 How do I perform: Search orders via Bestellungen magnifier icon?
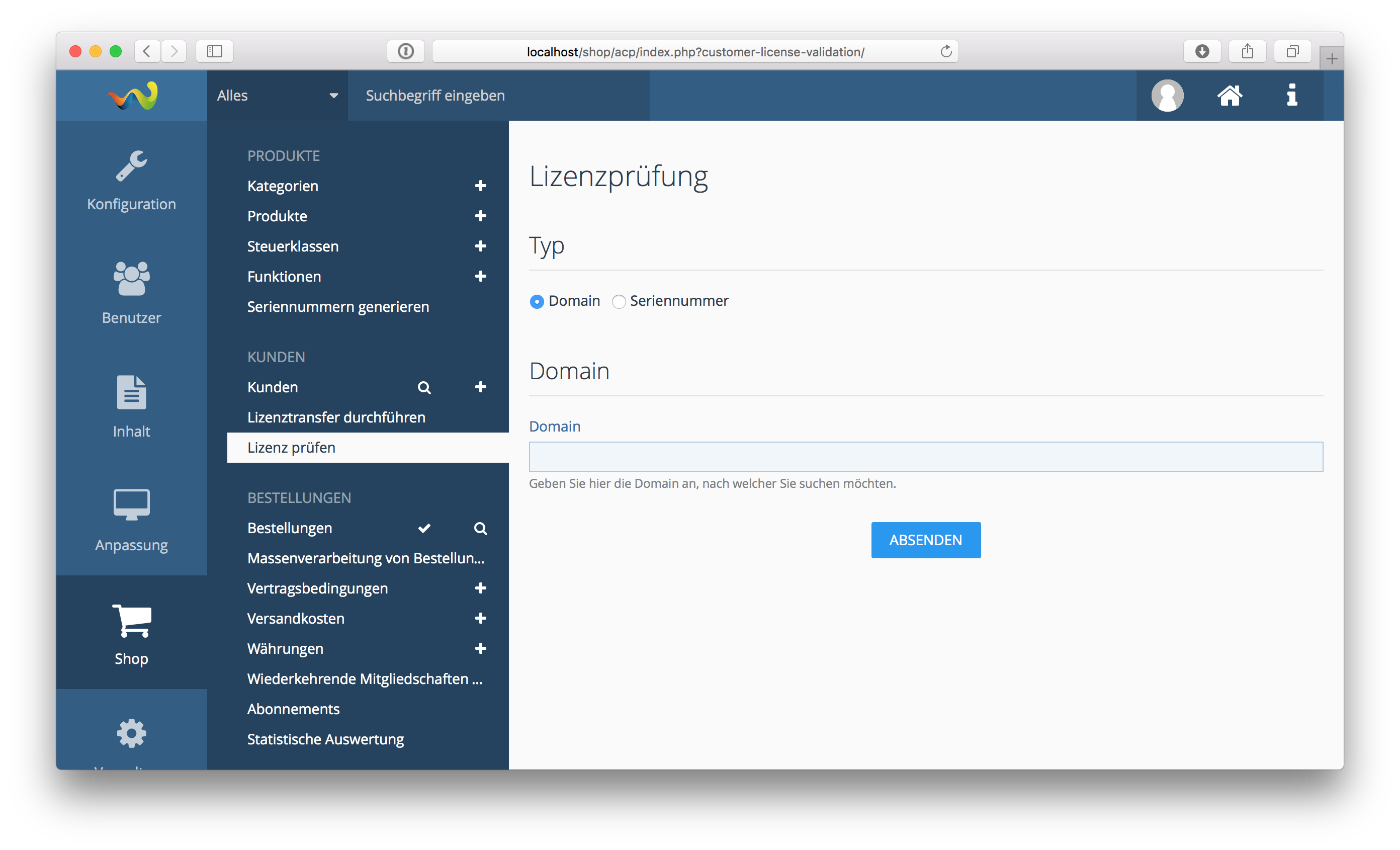coord(480,528)
